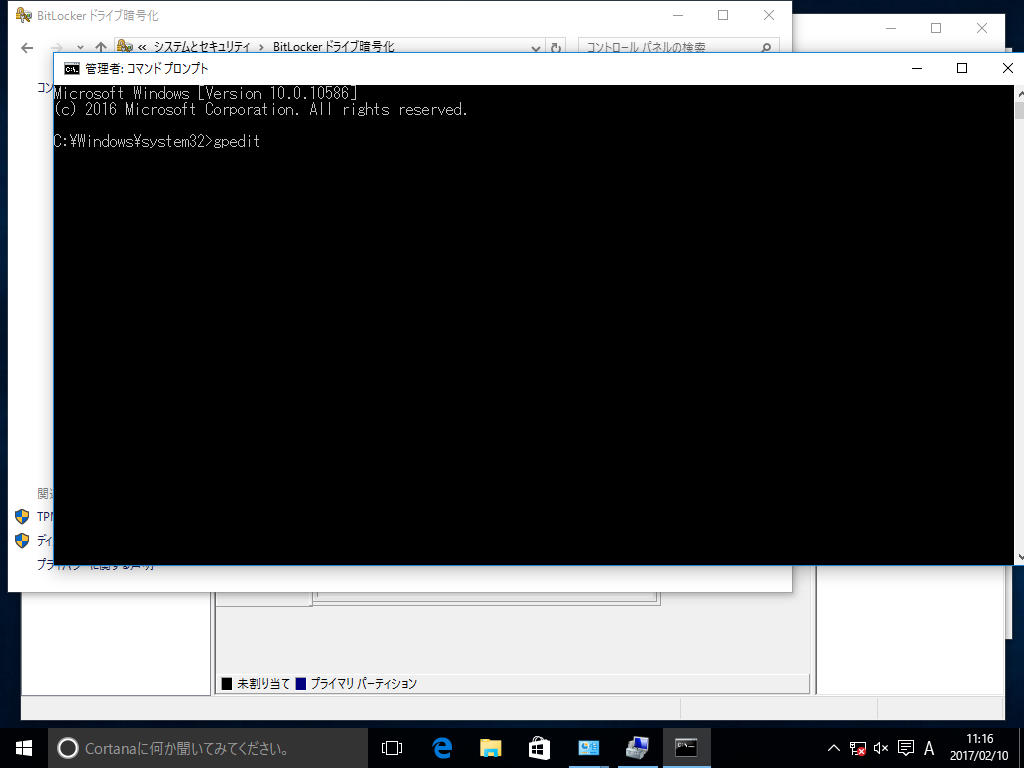Click the typed gpedit command text

(237, 141)
